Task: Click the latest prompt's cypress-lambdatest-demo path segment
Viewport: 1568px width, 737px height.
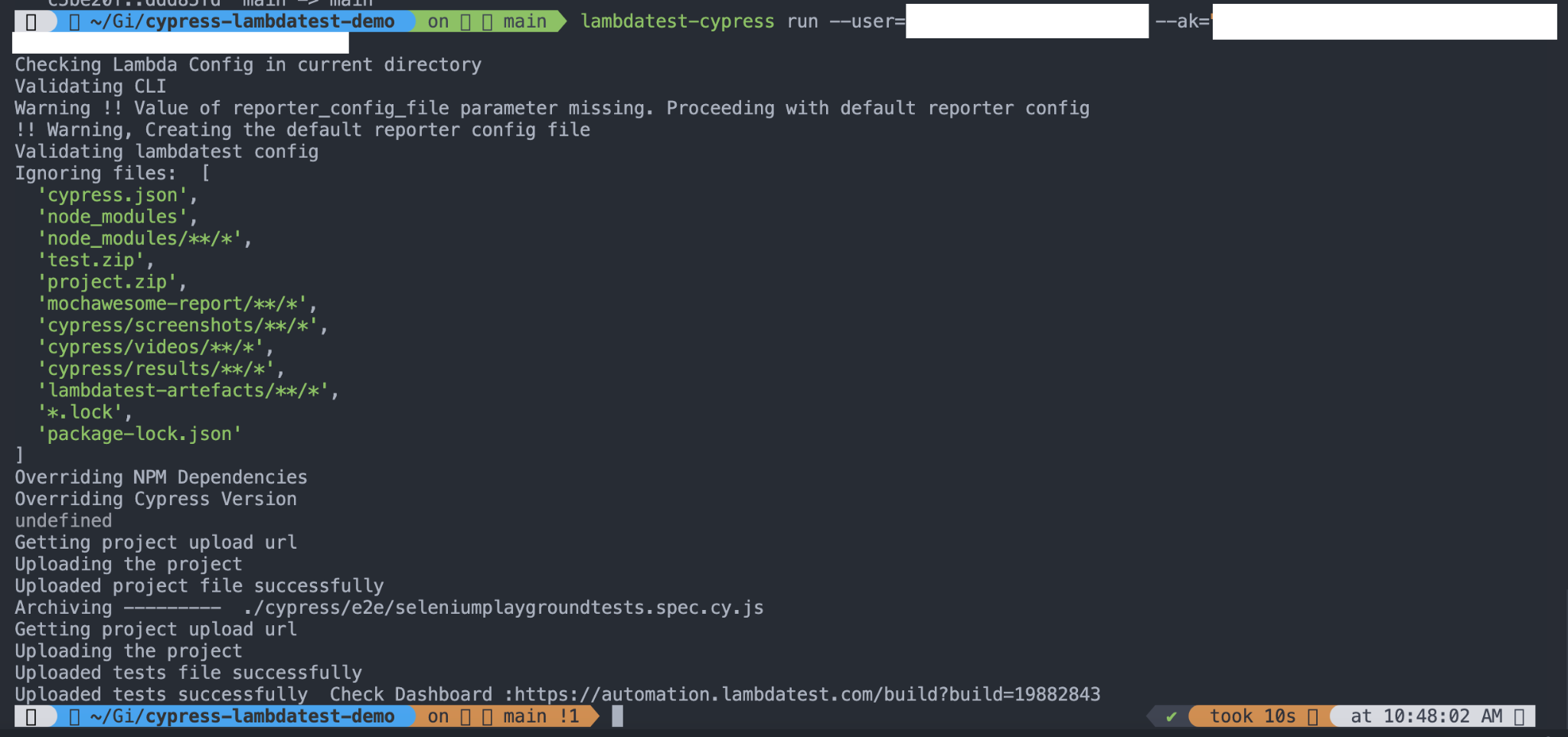Action: [x=242, y=716]
